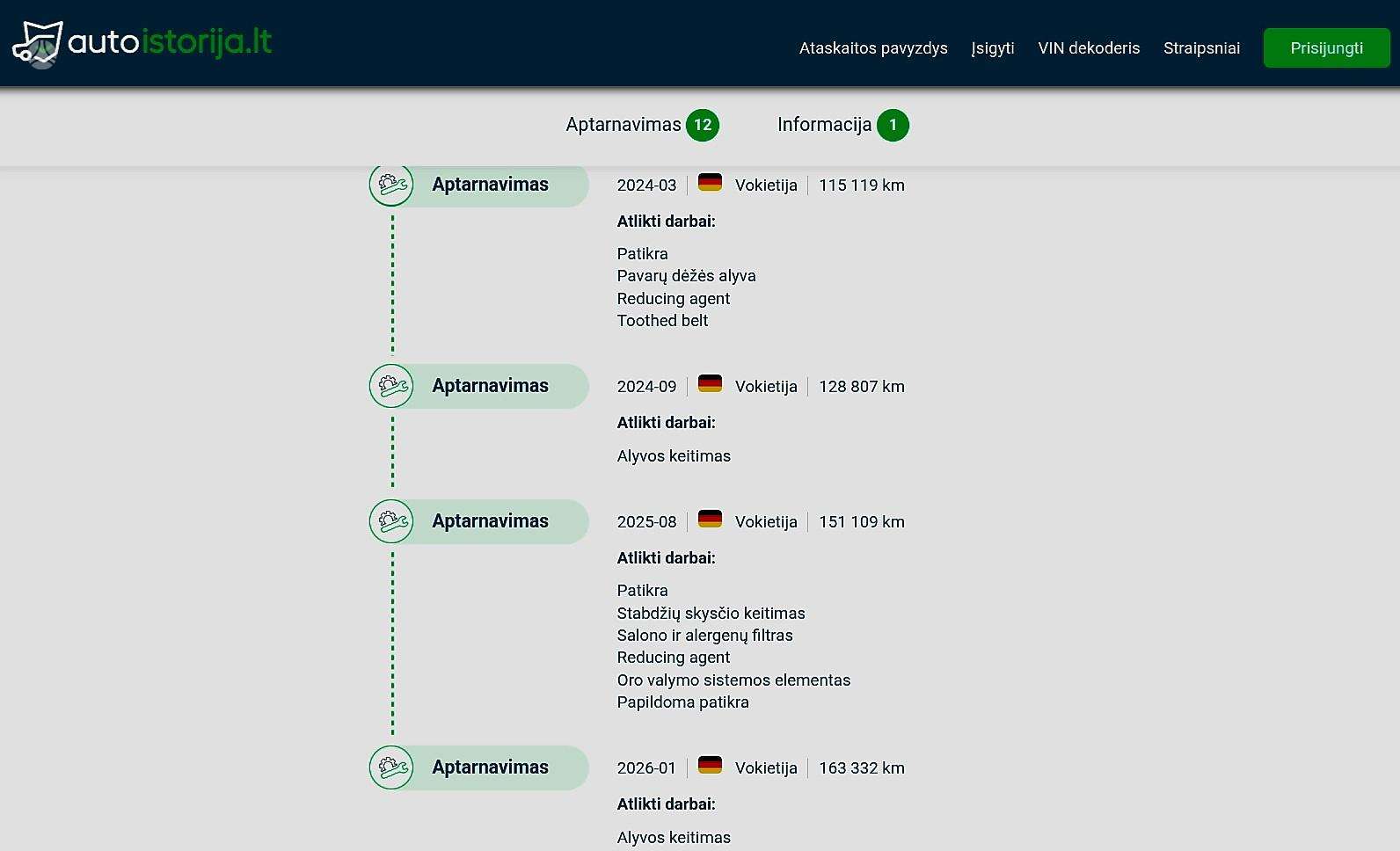Click Reducing agent under 2025-08
The height and width of the screenshot is (851, 1400).
tap(673, 658)
